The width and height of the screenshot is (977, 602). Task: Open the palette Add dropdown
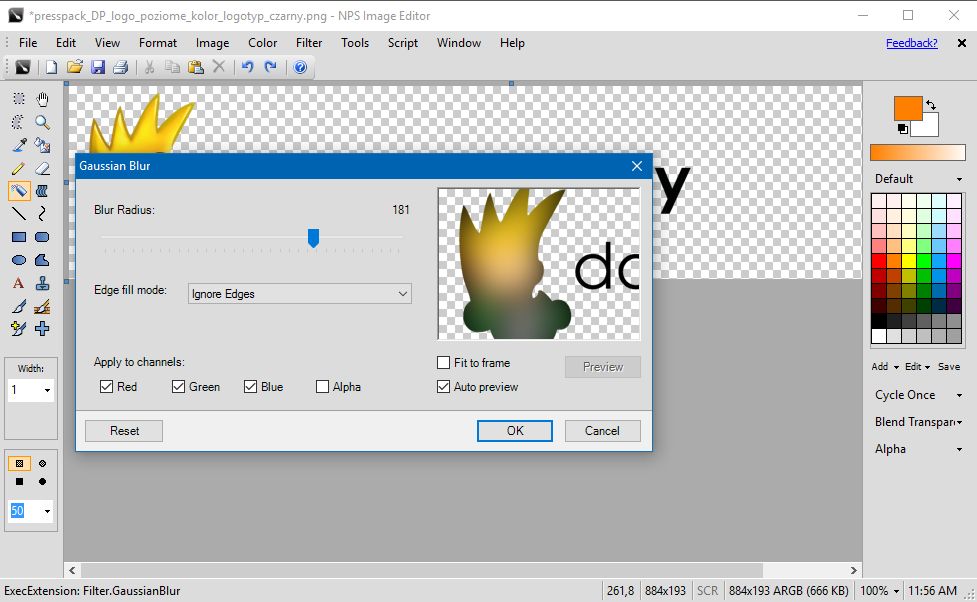[885, 366]
